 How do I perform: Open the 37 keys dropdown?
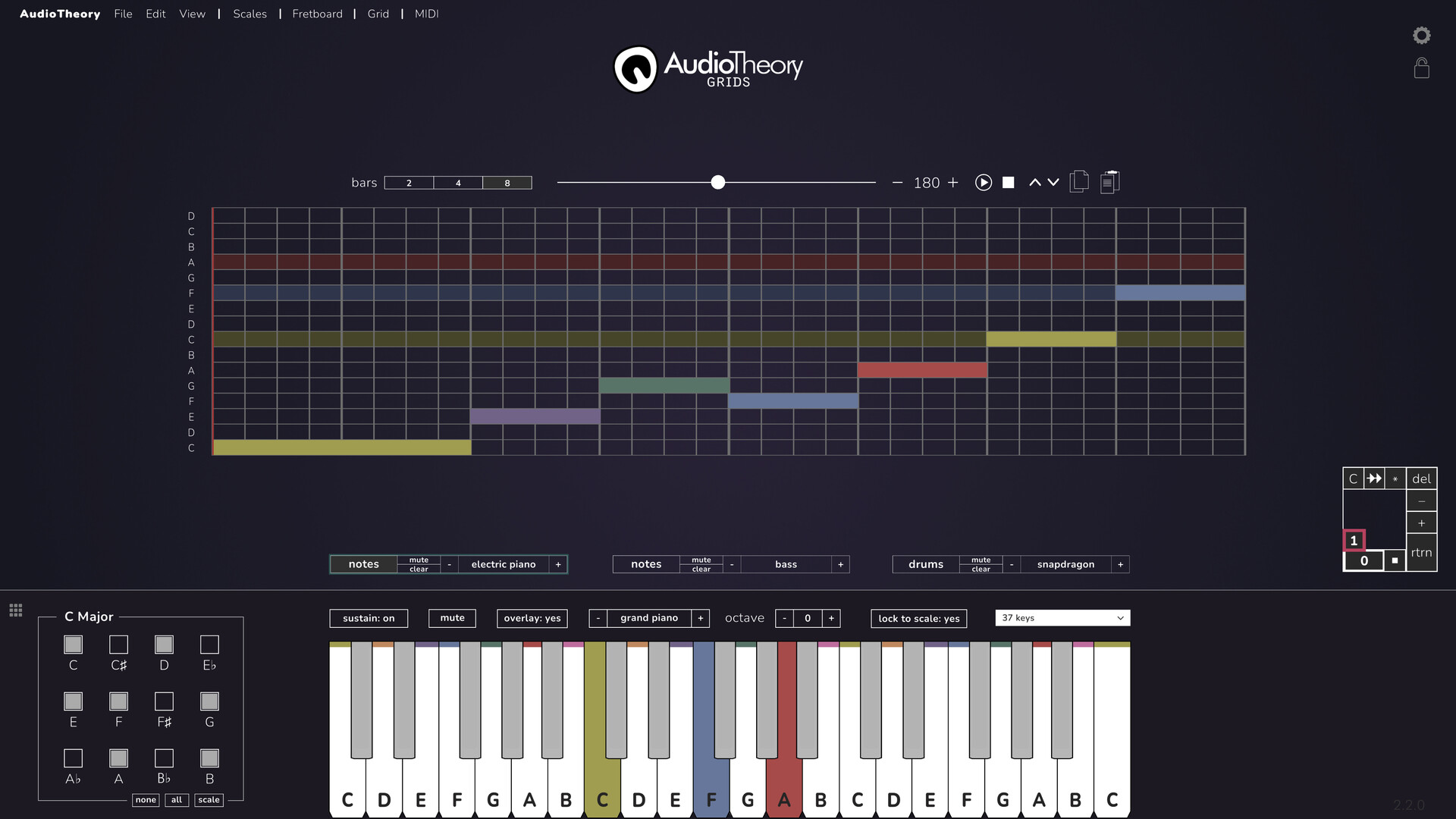(x=1062, y=617)
